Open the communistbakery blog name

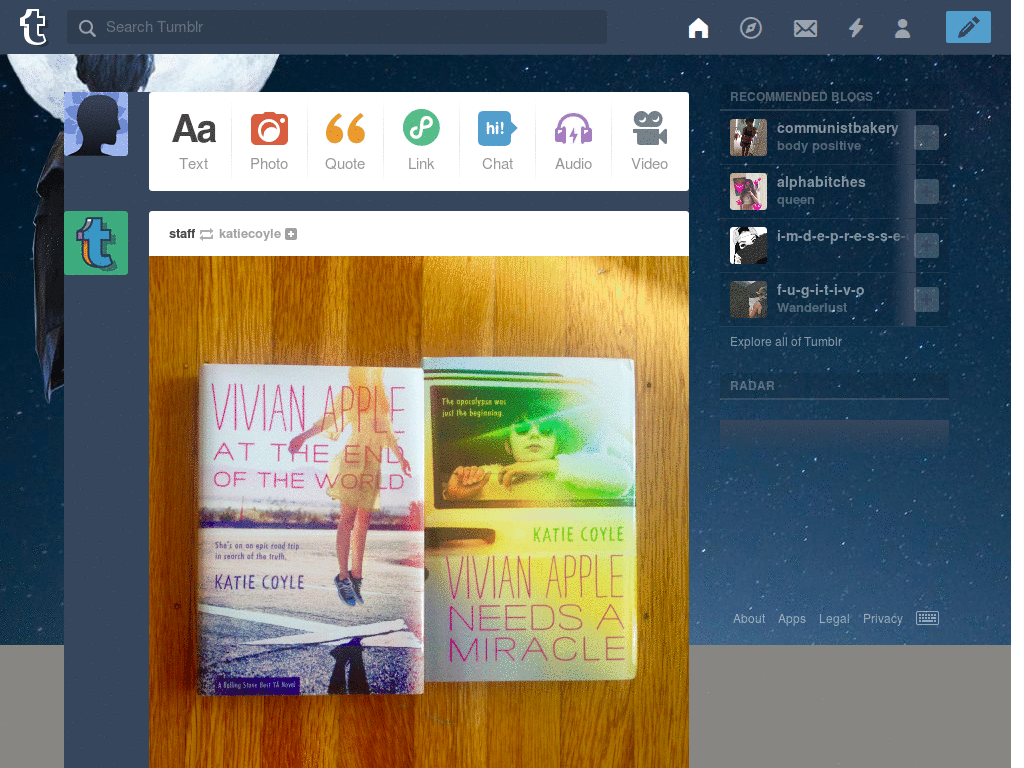point(837,128)
